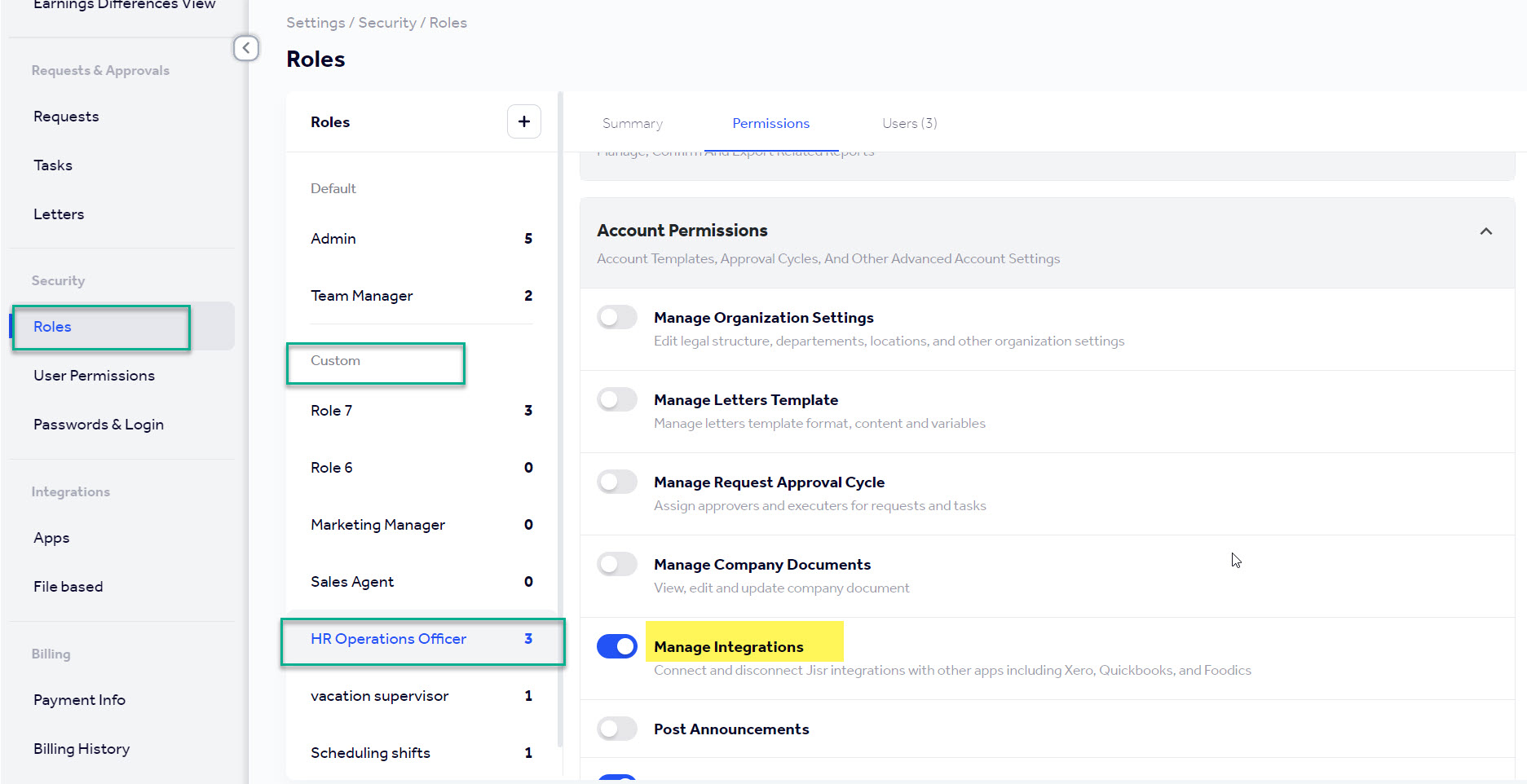The image size is (1527, 784).
Task: Select the Admin role
Action: click(333, 238)
